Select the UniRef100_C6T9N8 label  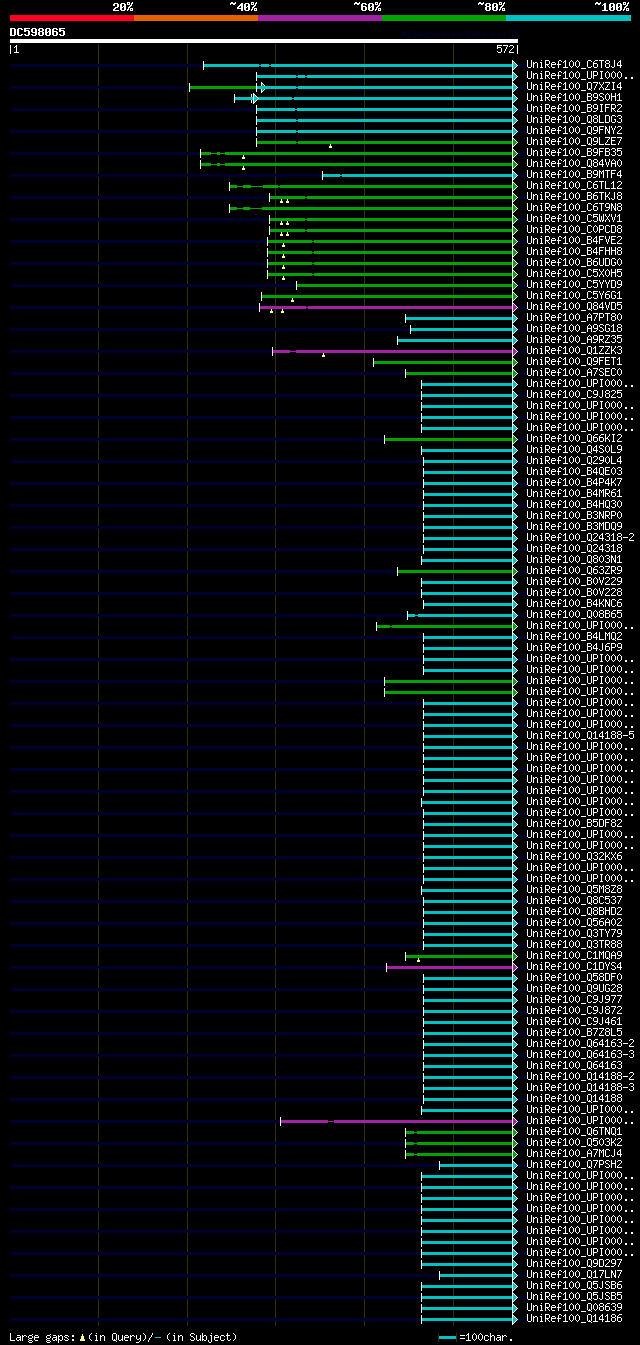pos(574,207)
